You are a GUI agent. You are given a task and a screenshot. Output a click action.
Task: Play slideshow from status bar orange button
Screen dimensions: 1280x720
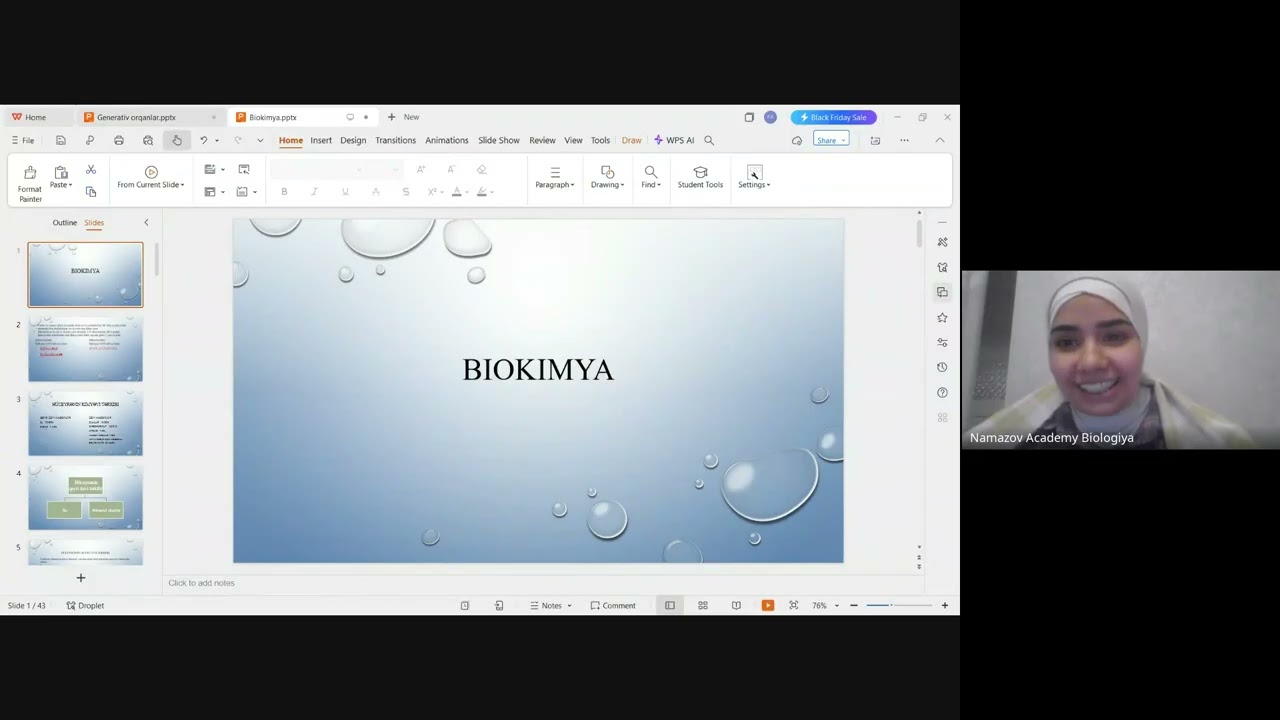pyautogui.click(x=768, y=605)
